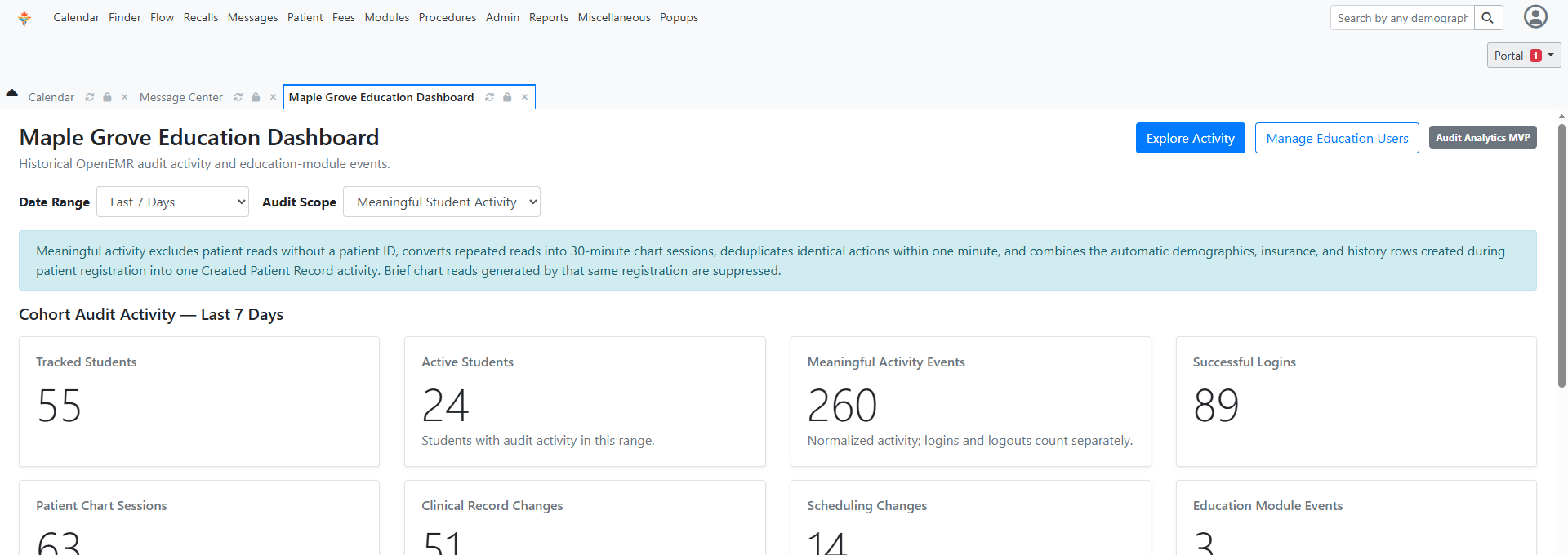
Task: Click the Maple Grove Education Dashboard page heading
Action: click(x=199, y=137)
